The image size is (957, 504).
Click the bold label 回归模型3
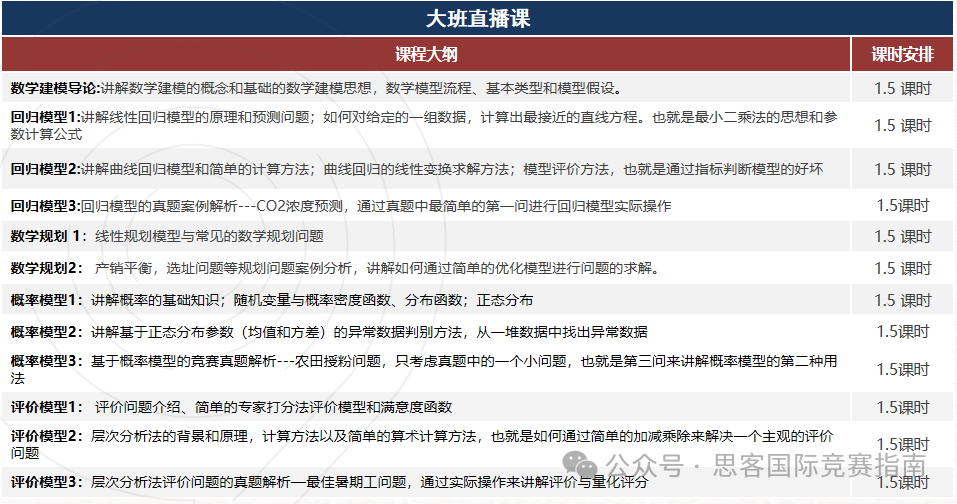click(45, 206)
